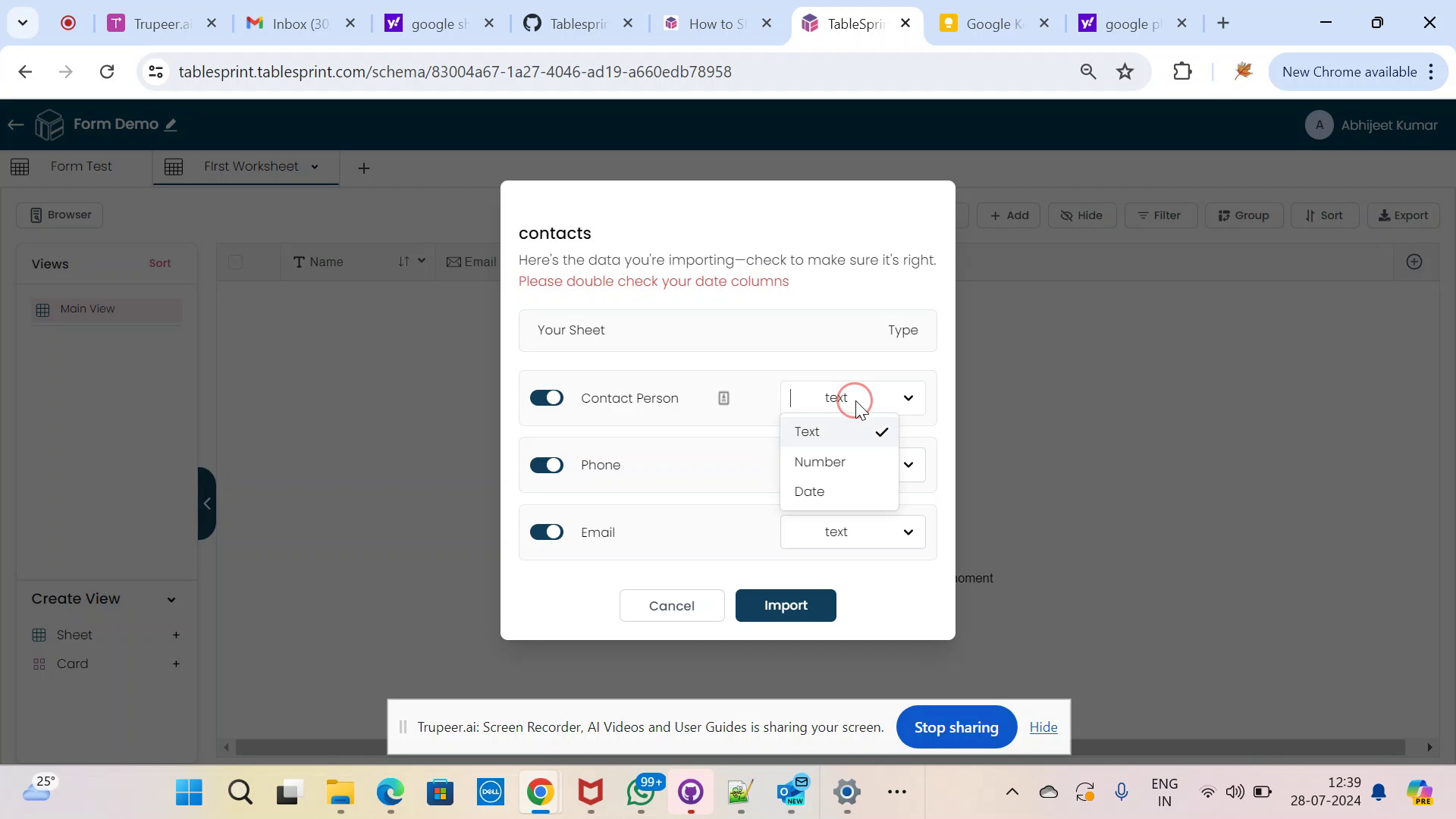This screenshot has height=819, width=1456.
Task: Click the TableSprint app icon in header
Action: [x=50, y=124]
